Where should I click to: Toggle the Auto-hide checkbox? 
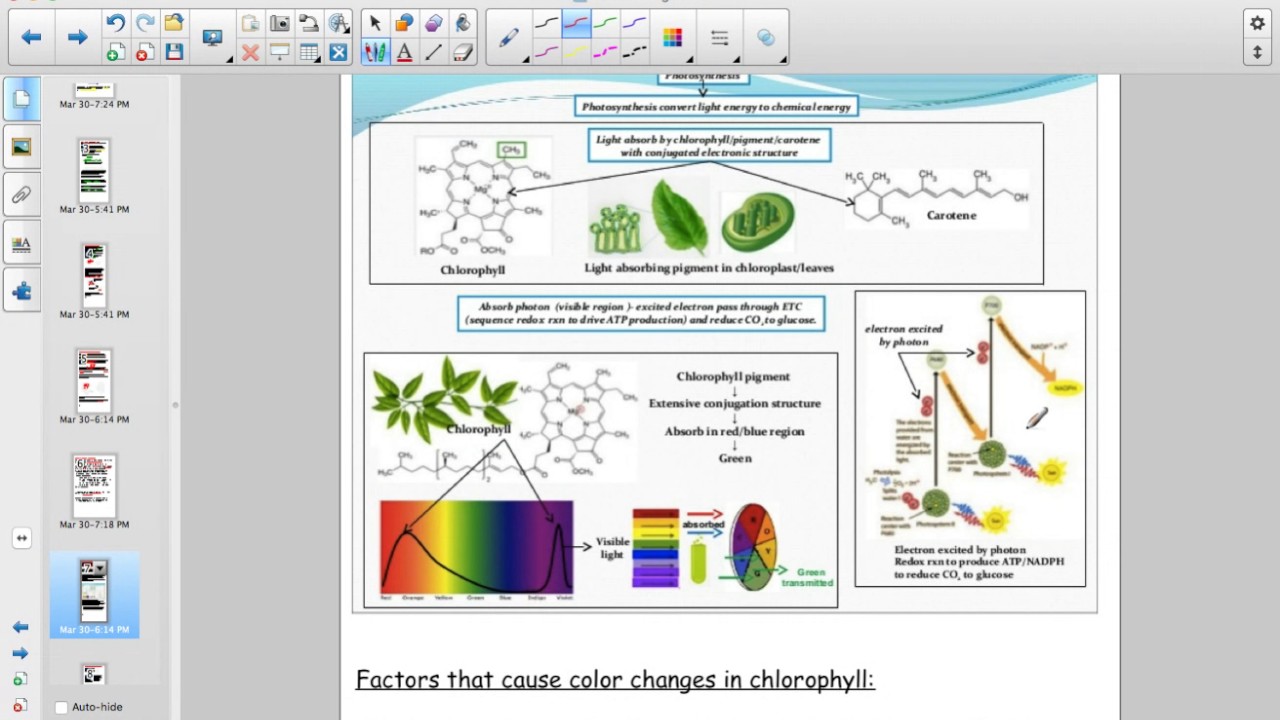pyautogui.click(x=61, y=707)
